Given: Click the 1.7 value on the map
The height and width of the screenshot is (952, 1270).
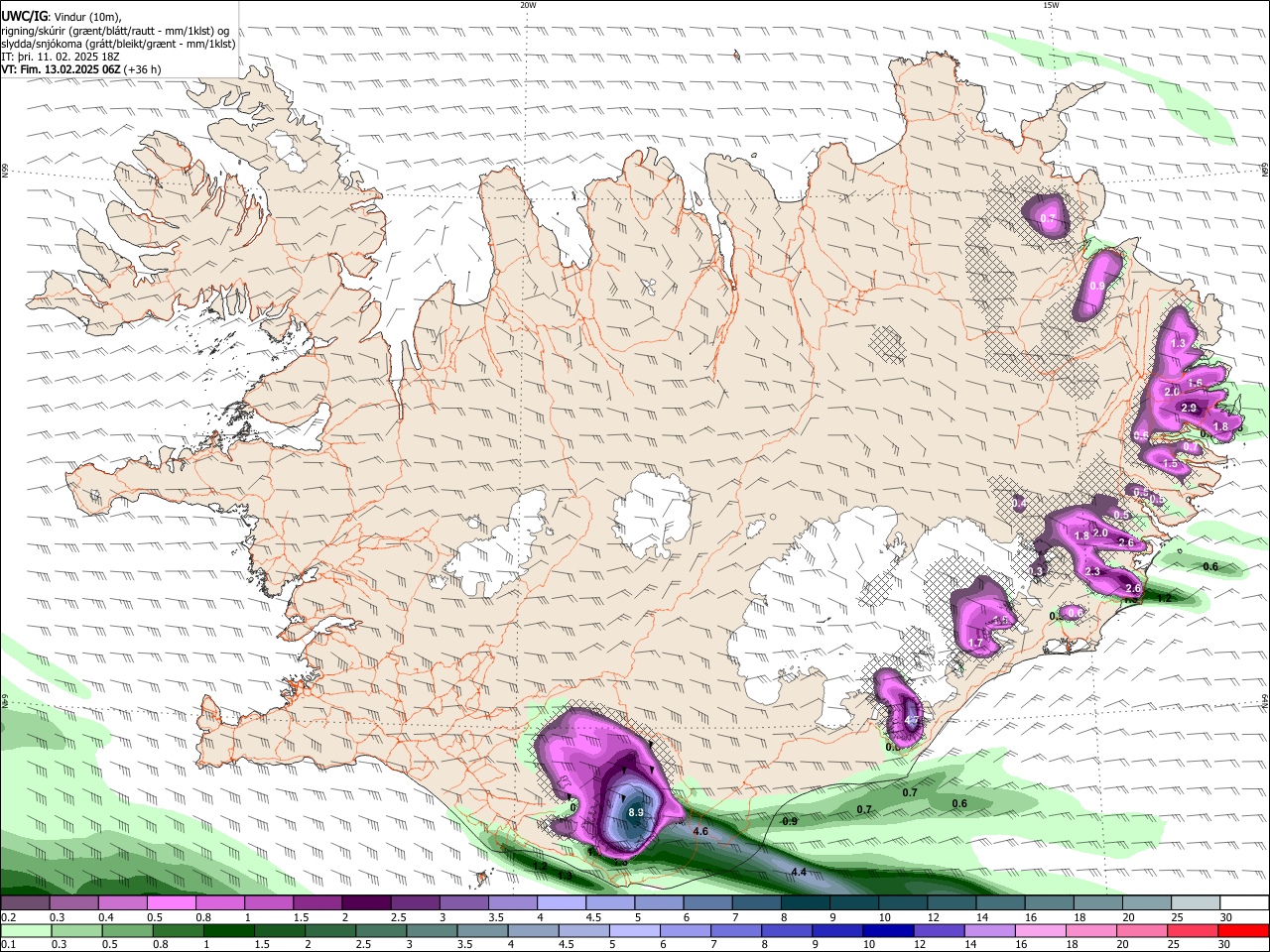Looking at the screenshot, I should pos(974,643).
